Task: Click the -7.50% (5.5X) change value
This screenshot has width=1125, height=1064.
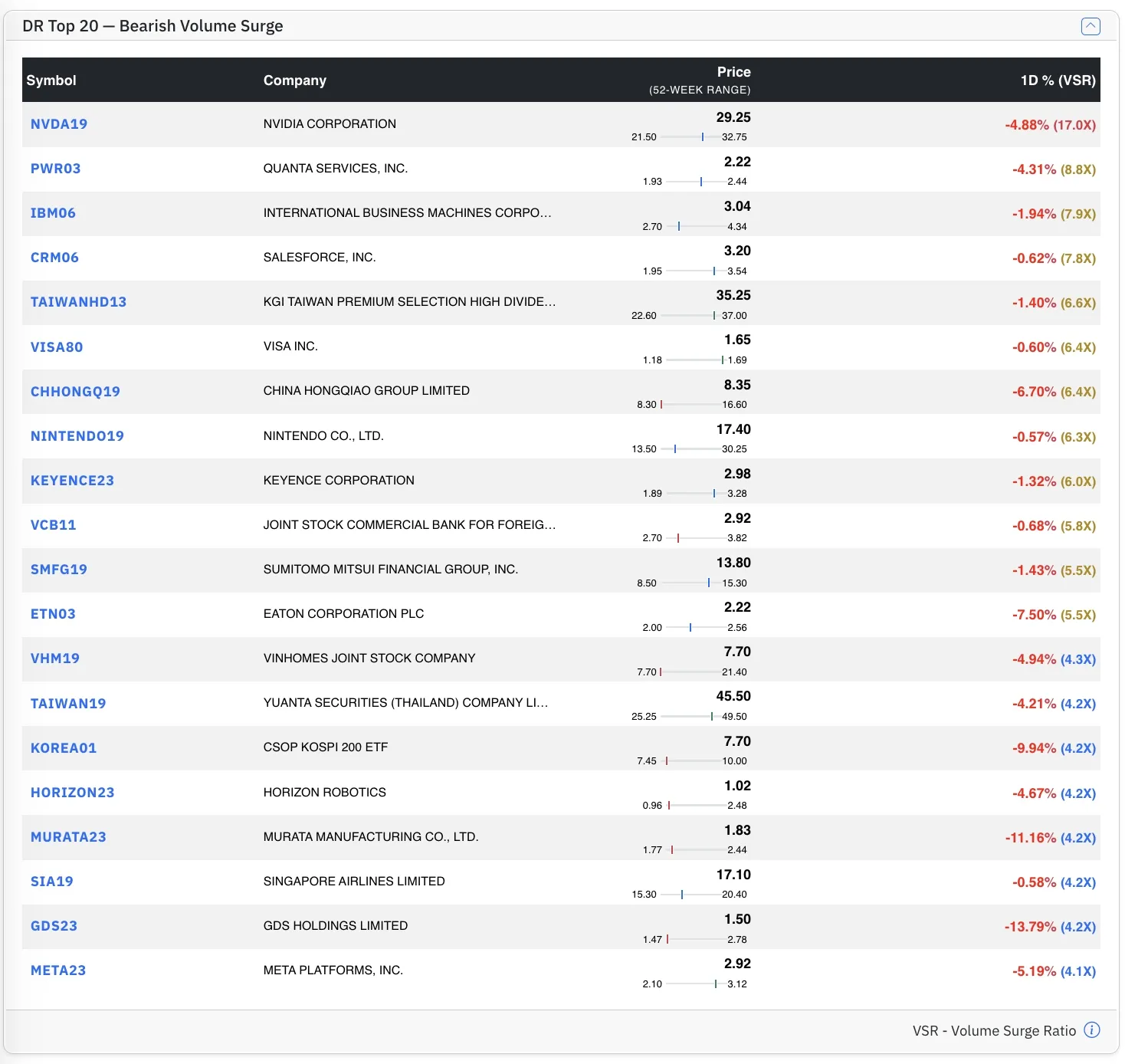Action: tap(1054, 615)
